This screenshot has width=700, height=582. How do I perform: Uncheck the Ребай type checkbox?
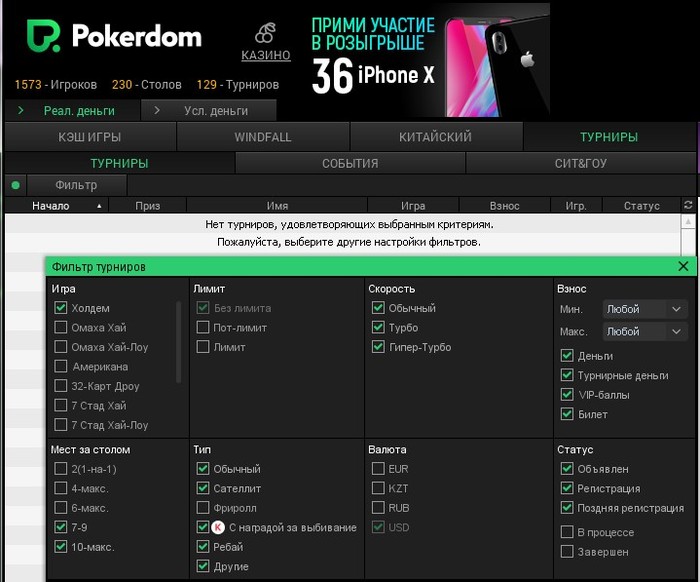[x=203, y=547]
